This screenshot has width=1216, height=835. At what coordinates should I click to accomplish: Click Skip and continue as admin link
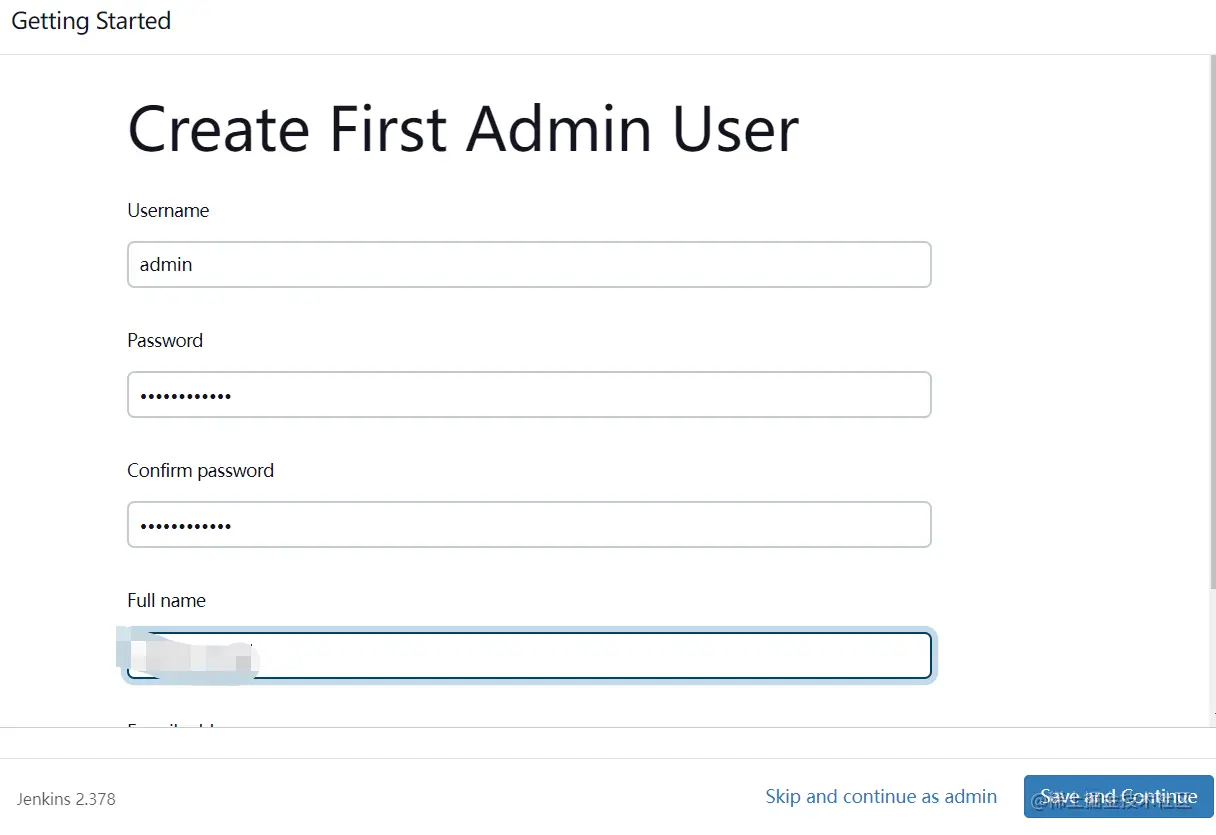(881, 797)
